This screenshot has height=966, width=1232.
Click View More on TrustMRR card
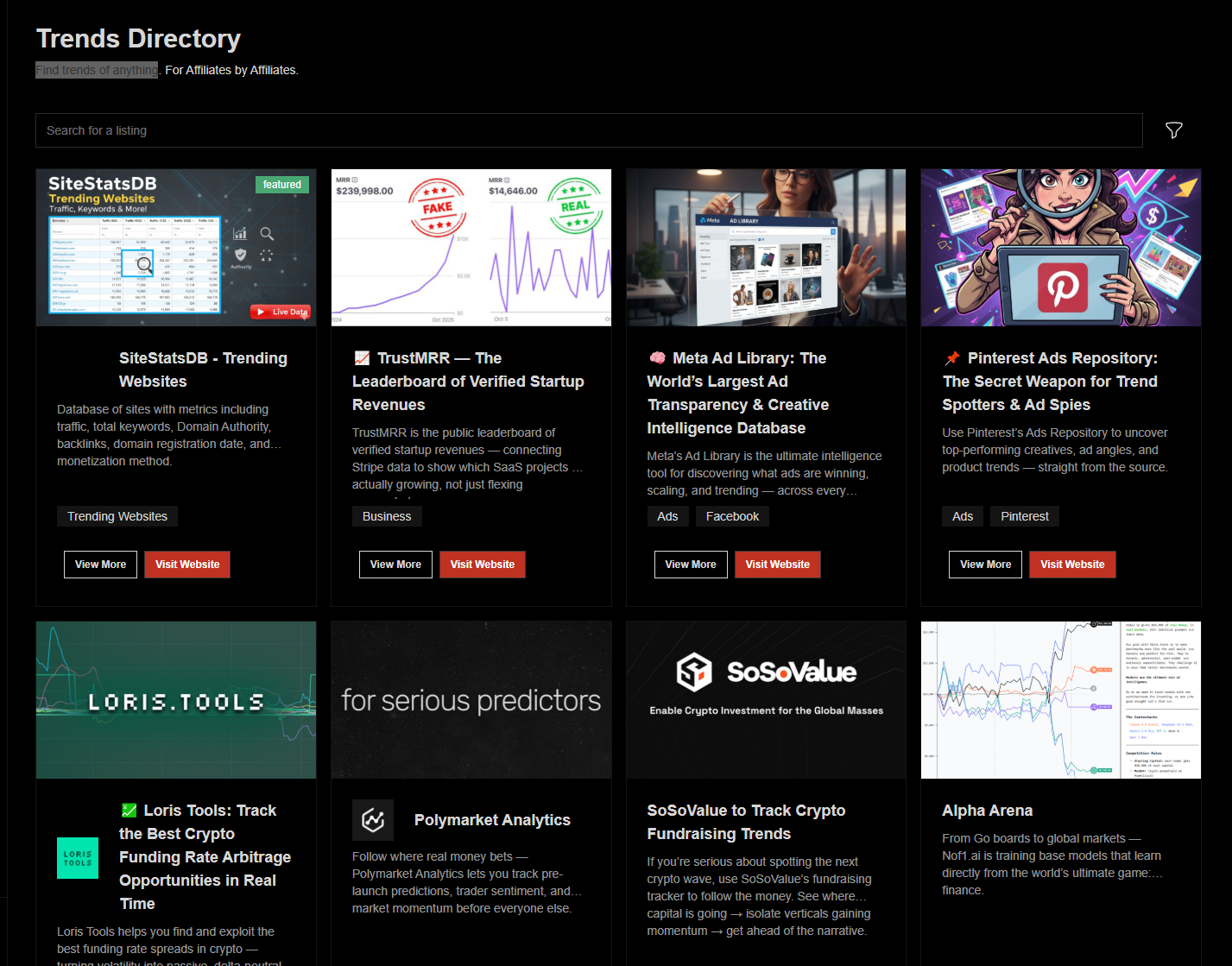point(395,565)
